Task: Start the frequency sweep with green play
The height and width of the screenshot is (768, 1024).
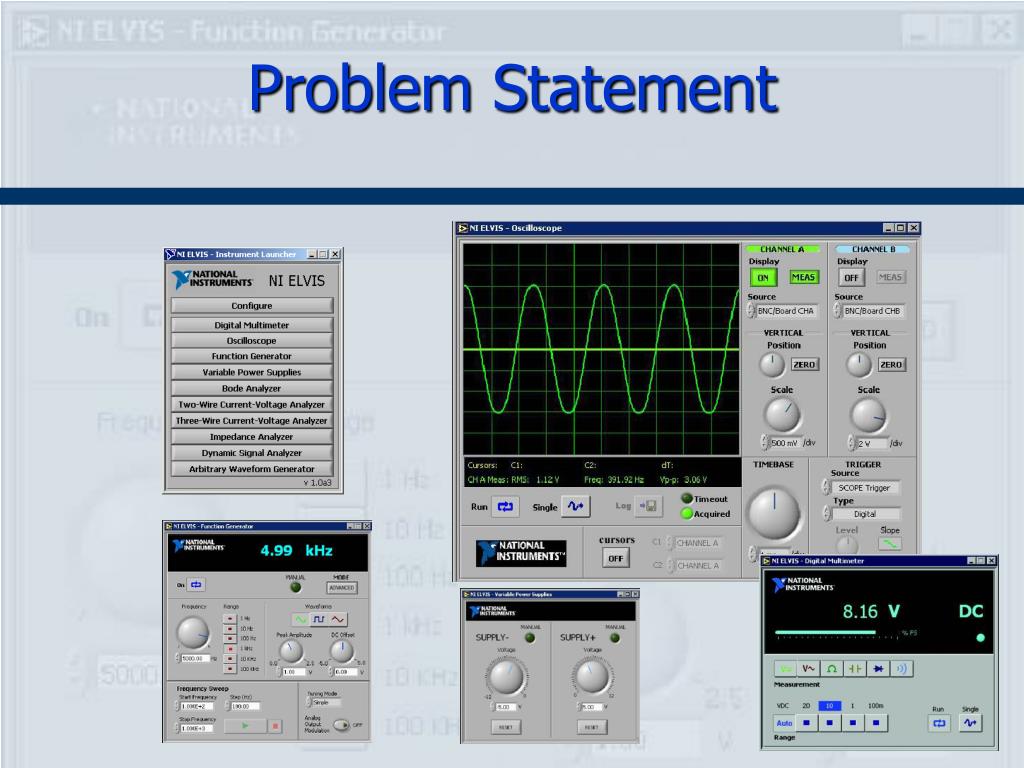Action: pyautogui.click(x=245, y=726)
